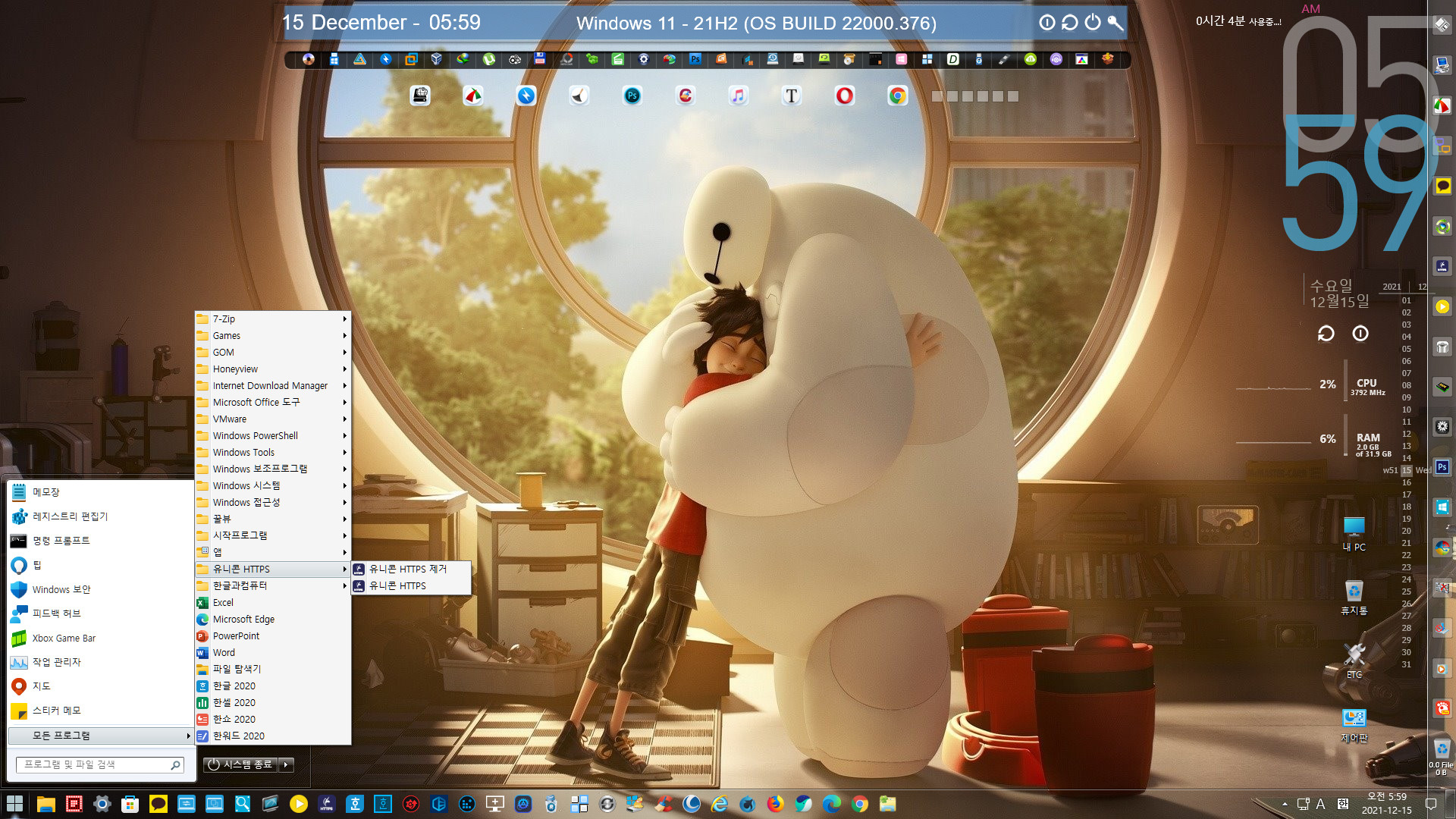Click the network icon in the system tray
Image resolution: width=1456 pixels, height=819 pixels.
1303,804
